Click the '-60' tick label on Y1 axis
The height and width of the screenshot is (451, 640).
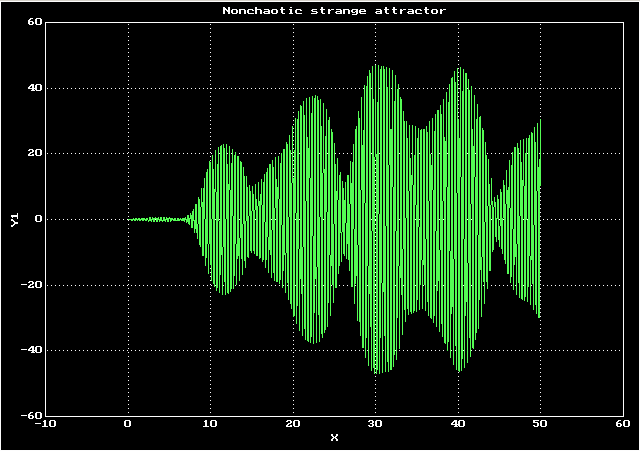pos(32,415)
